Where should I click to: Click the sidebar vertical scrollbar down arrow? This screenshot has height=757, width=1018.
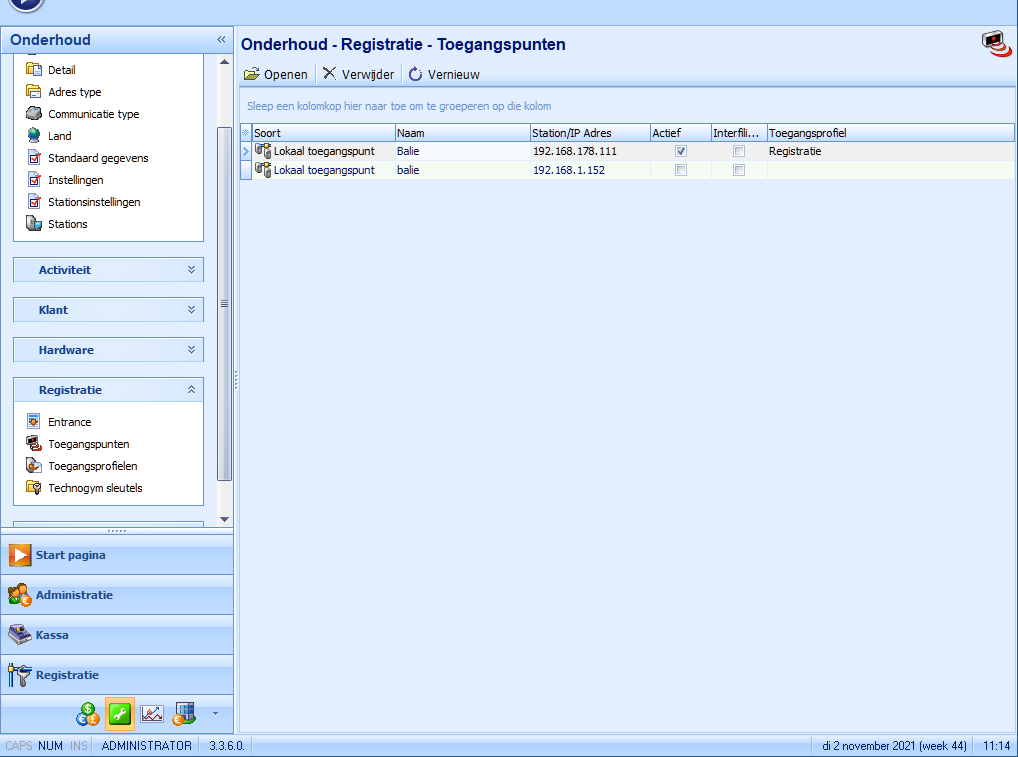click(224, 519)
